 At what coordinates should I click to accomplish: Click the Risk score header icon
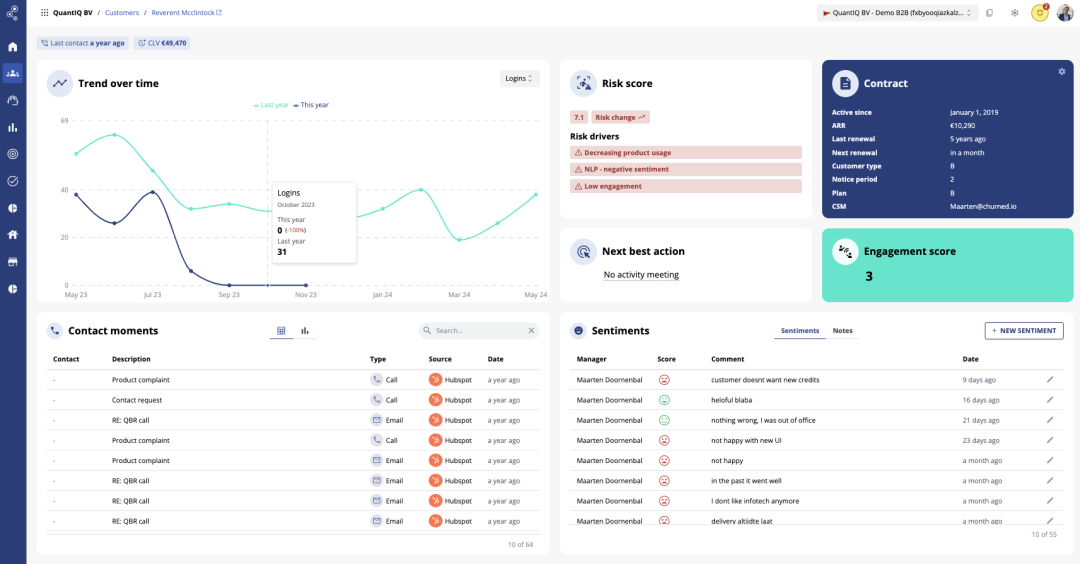coord(583,83)
